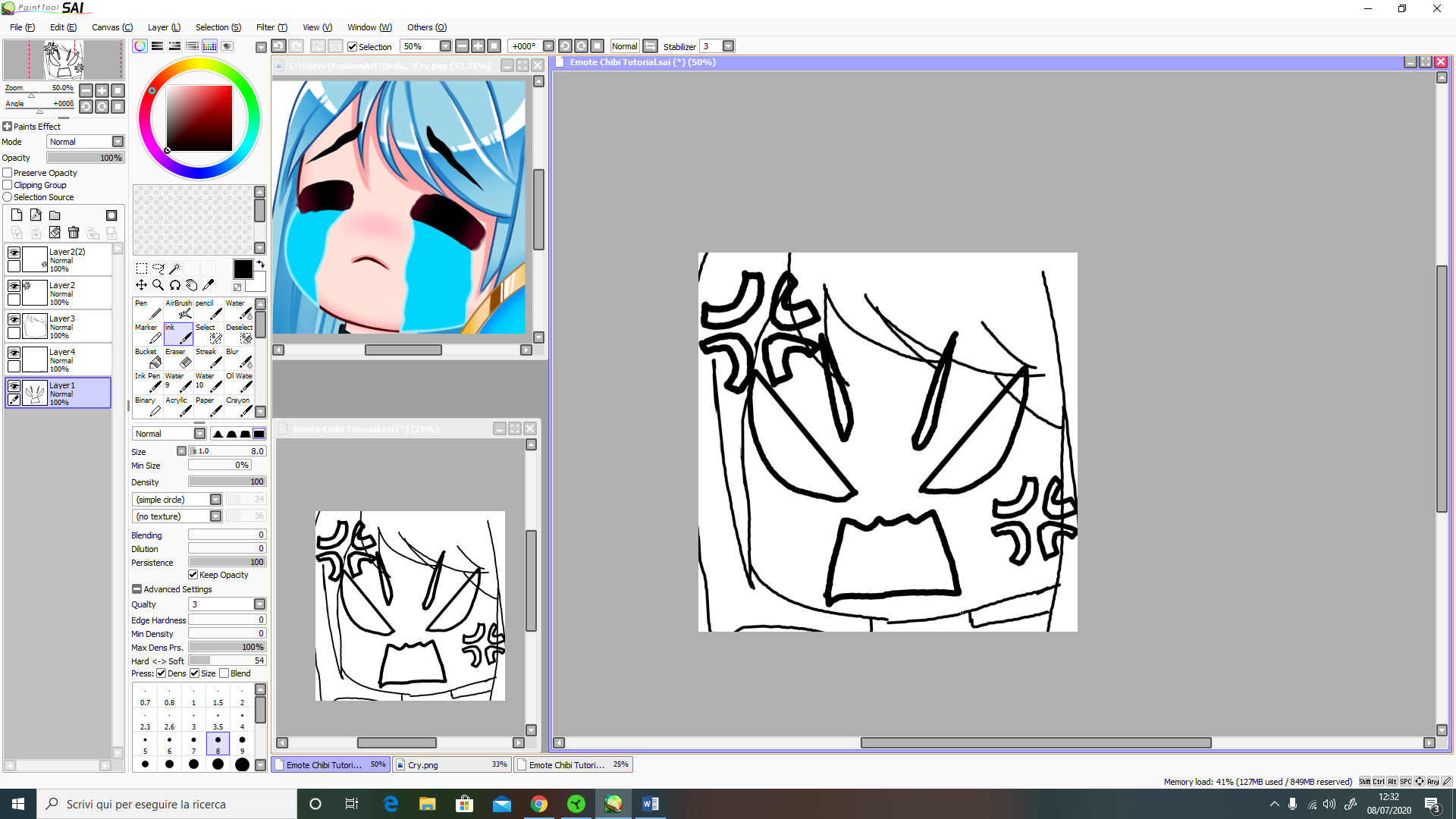Image resolution: width=1456 pixels, height=819 pixels.
Task: Hide Layer4 using its eye icon
Action: pos(14,353)
